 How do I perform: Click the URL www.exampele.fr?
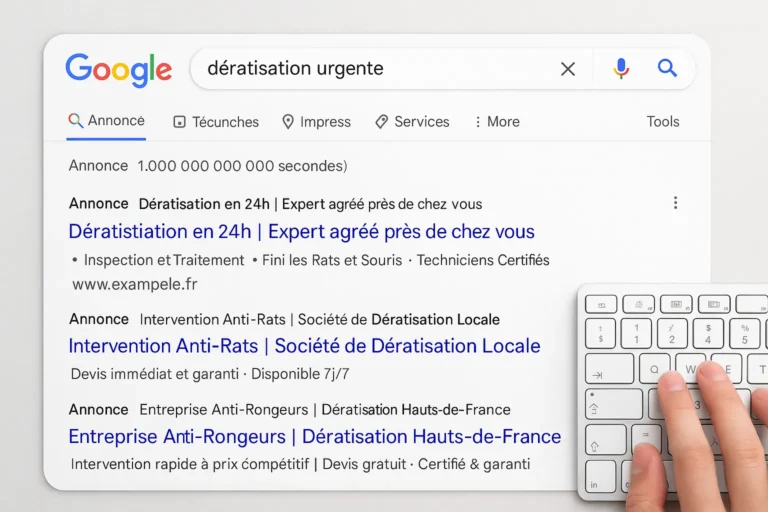(x=135, y=284)
